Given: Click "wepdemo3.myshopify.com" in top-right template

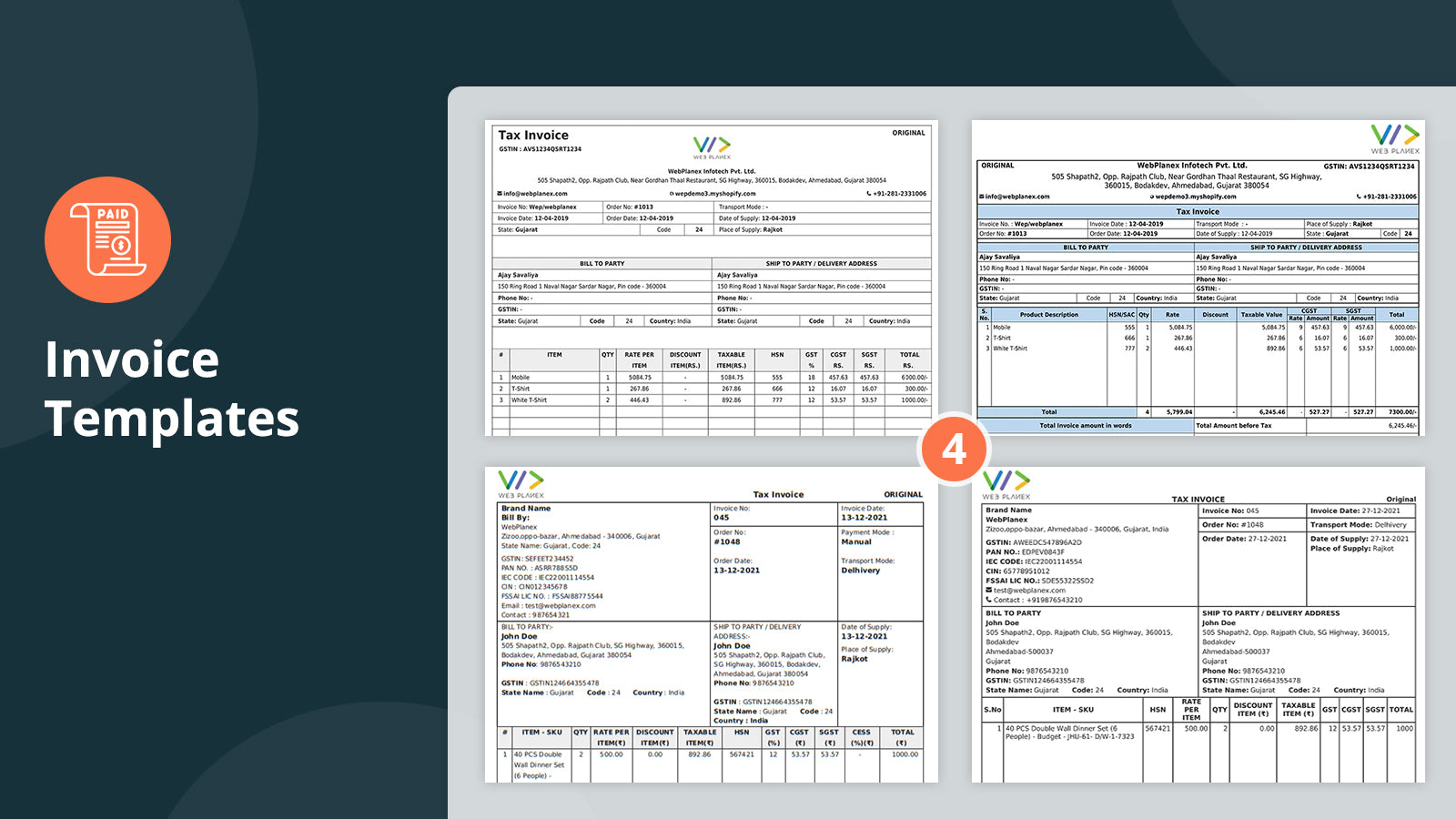Looking at the screenshot, I should 1196,197.
